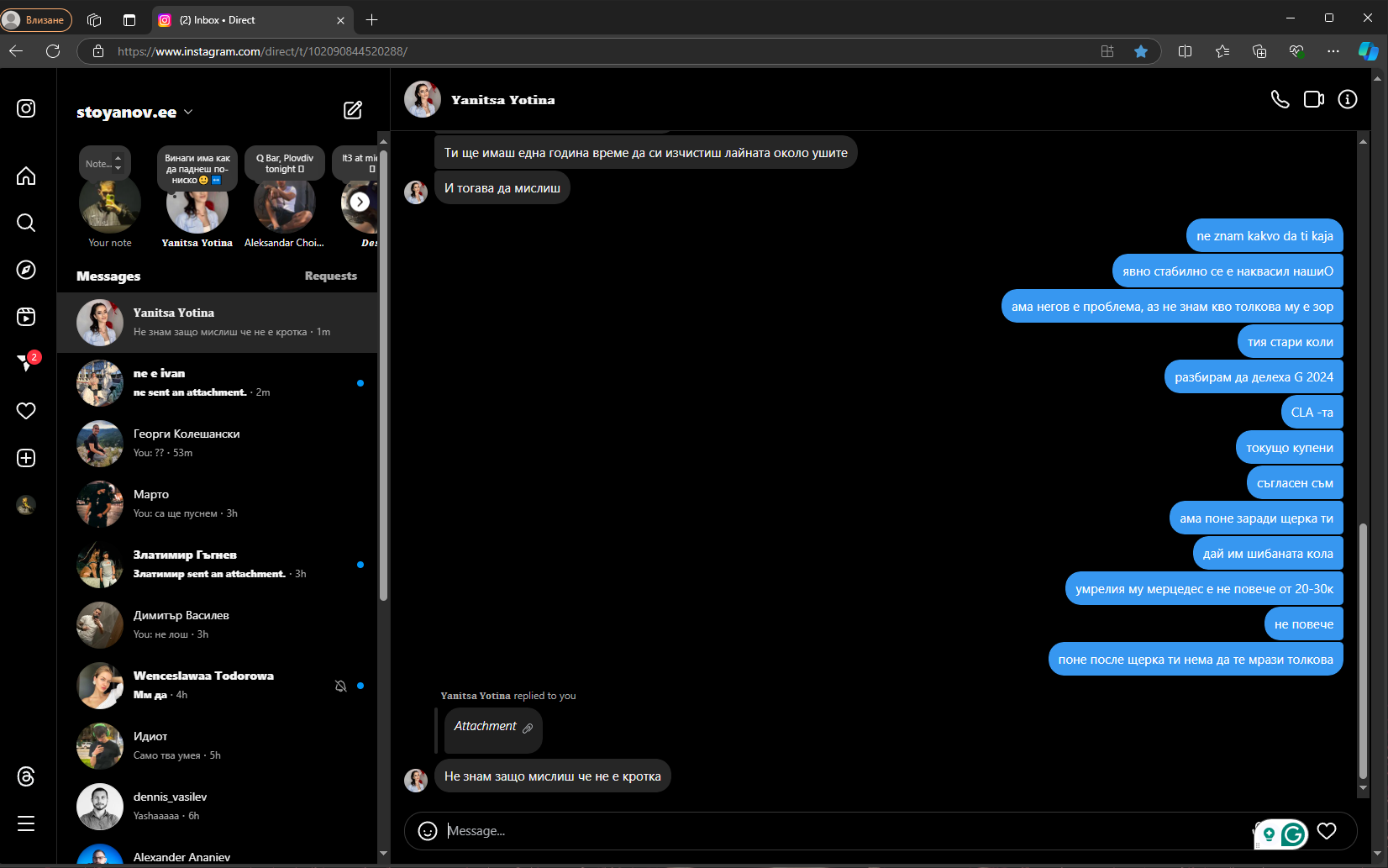Select message 'разбирам да делеха G 2024'
1388x868 pixels.
click(x=1254, y=377)
